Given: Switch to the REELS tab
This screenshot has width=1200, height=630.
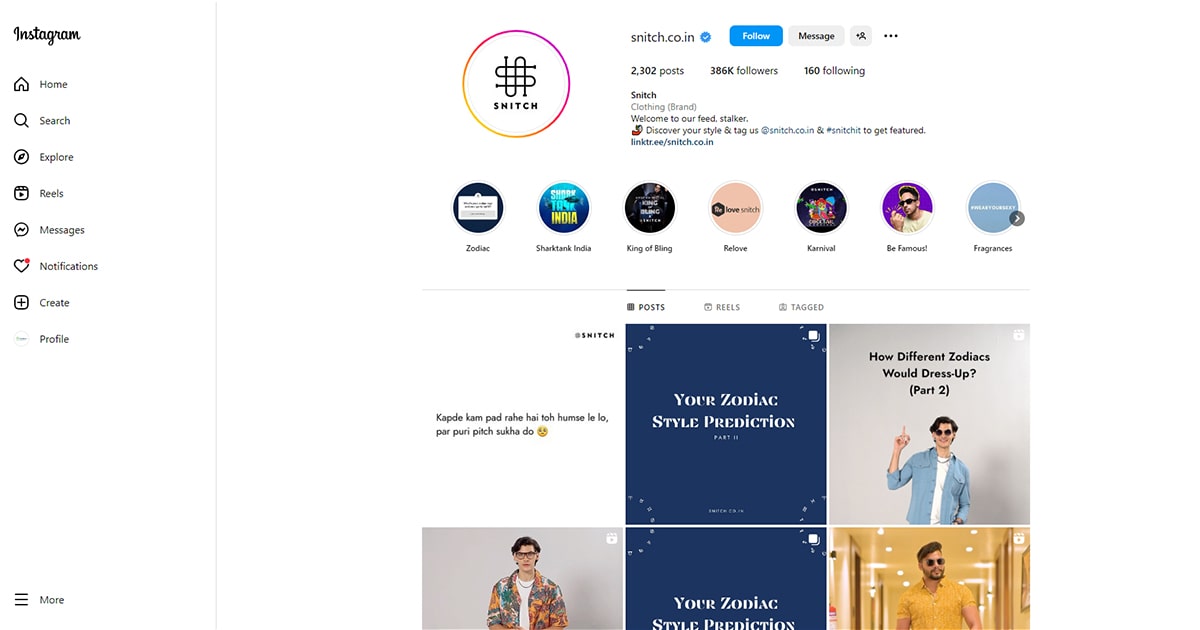Looking at the screenshot, I should [x=722, y=307].
